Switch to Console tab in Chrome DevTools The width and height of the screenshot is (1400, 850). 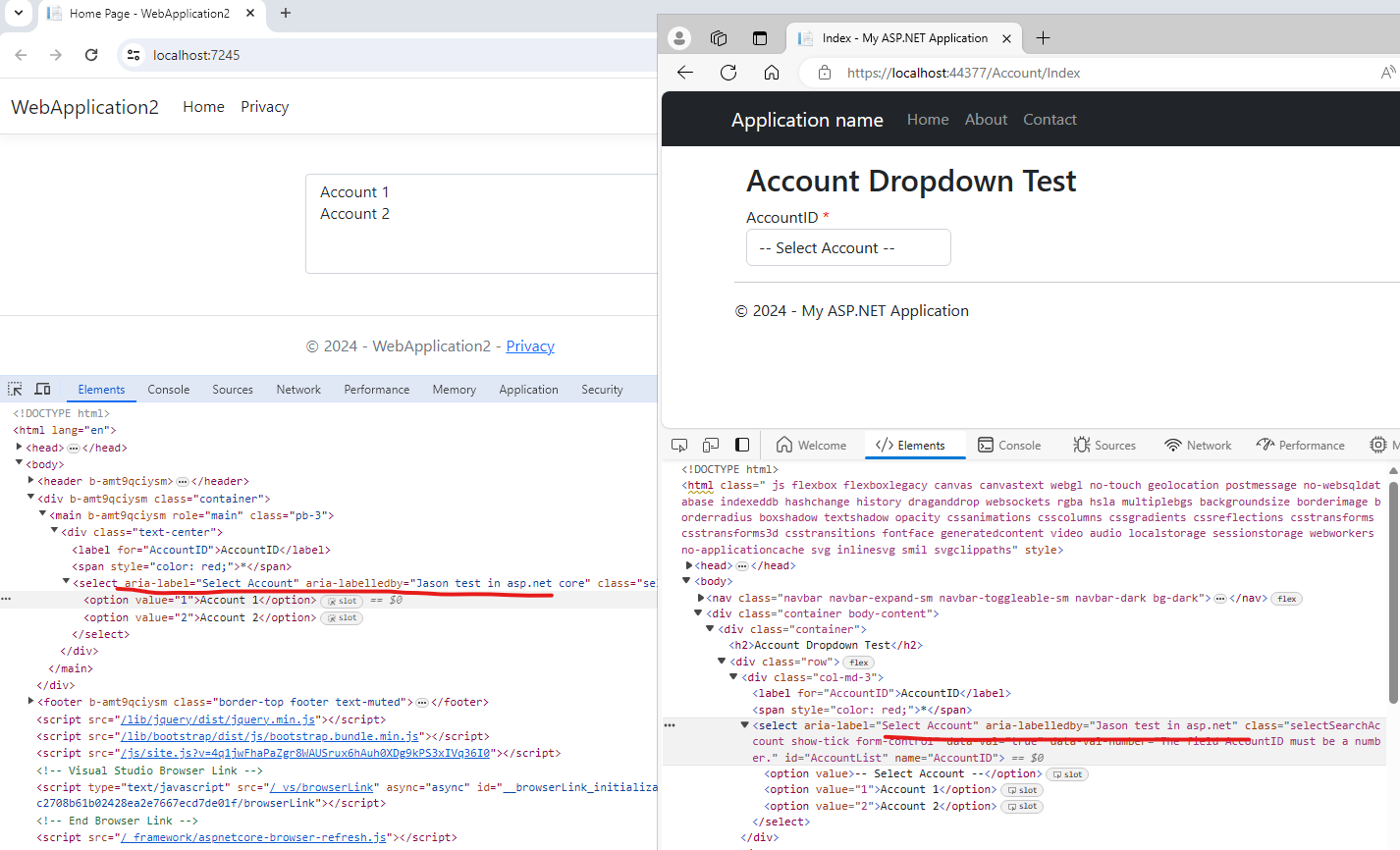pyautogui.click(x=168, y=390)
